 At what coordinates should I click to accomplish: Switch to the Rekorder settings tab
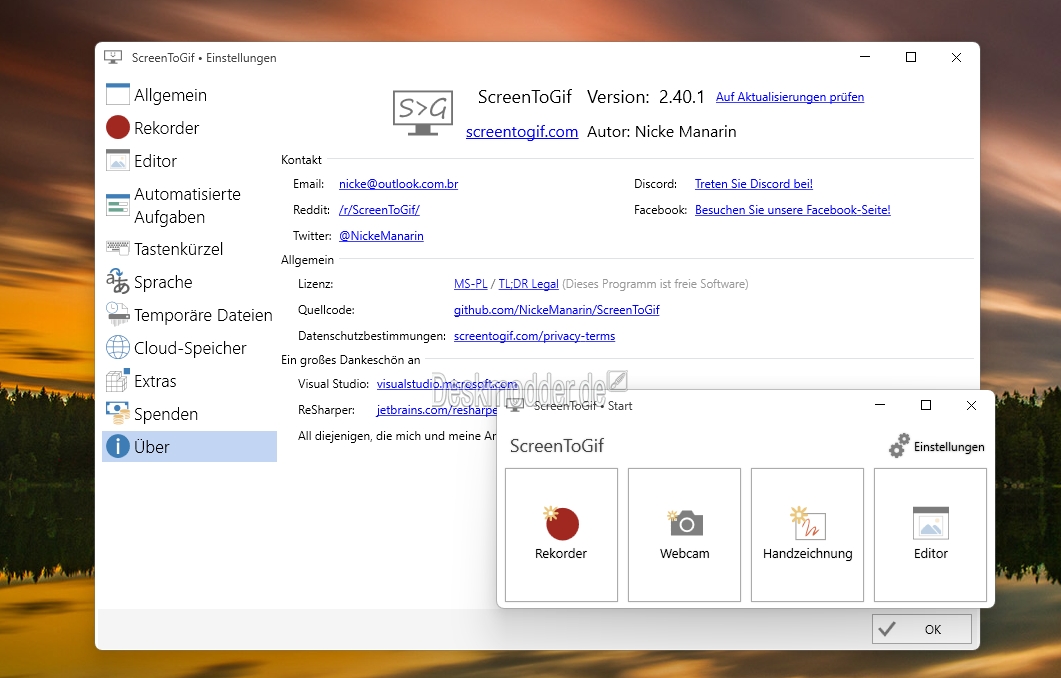[189, 127]
